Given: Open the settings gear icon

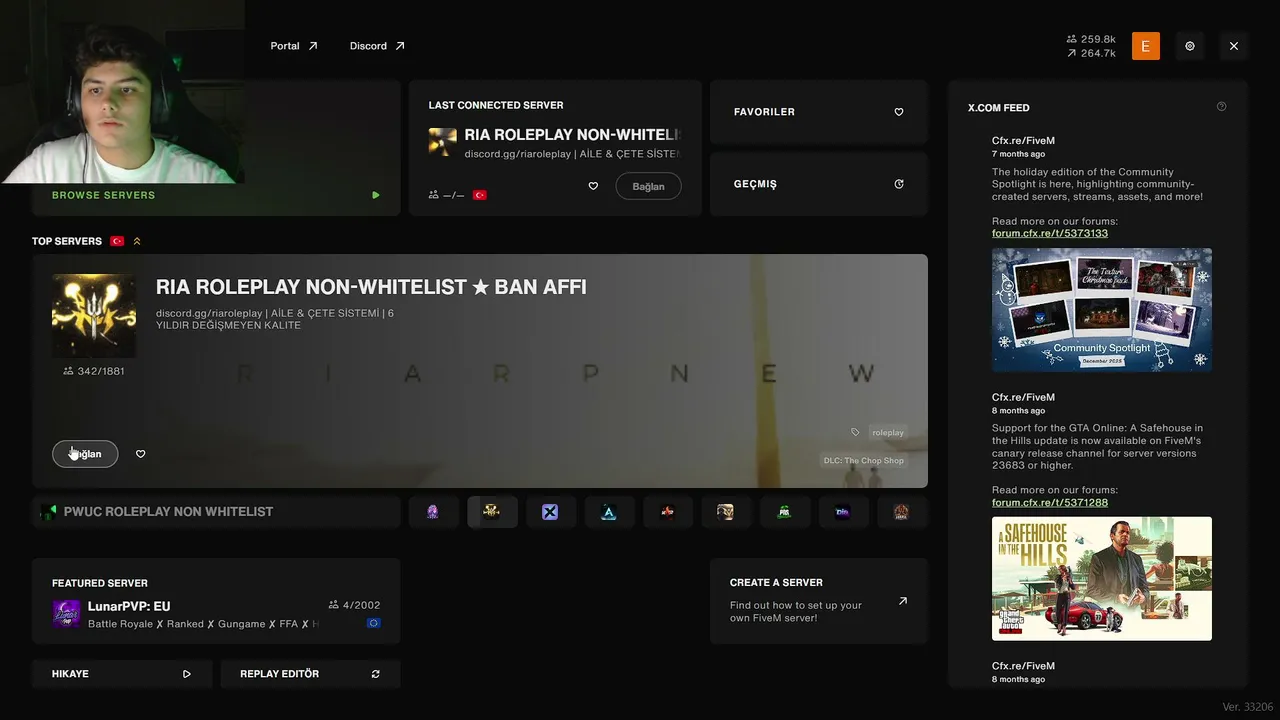Looking at the screenshot, I should pyautogui.click(x=1190, y=46).
